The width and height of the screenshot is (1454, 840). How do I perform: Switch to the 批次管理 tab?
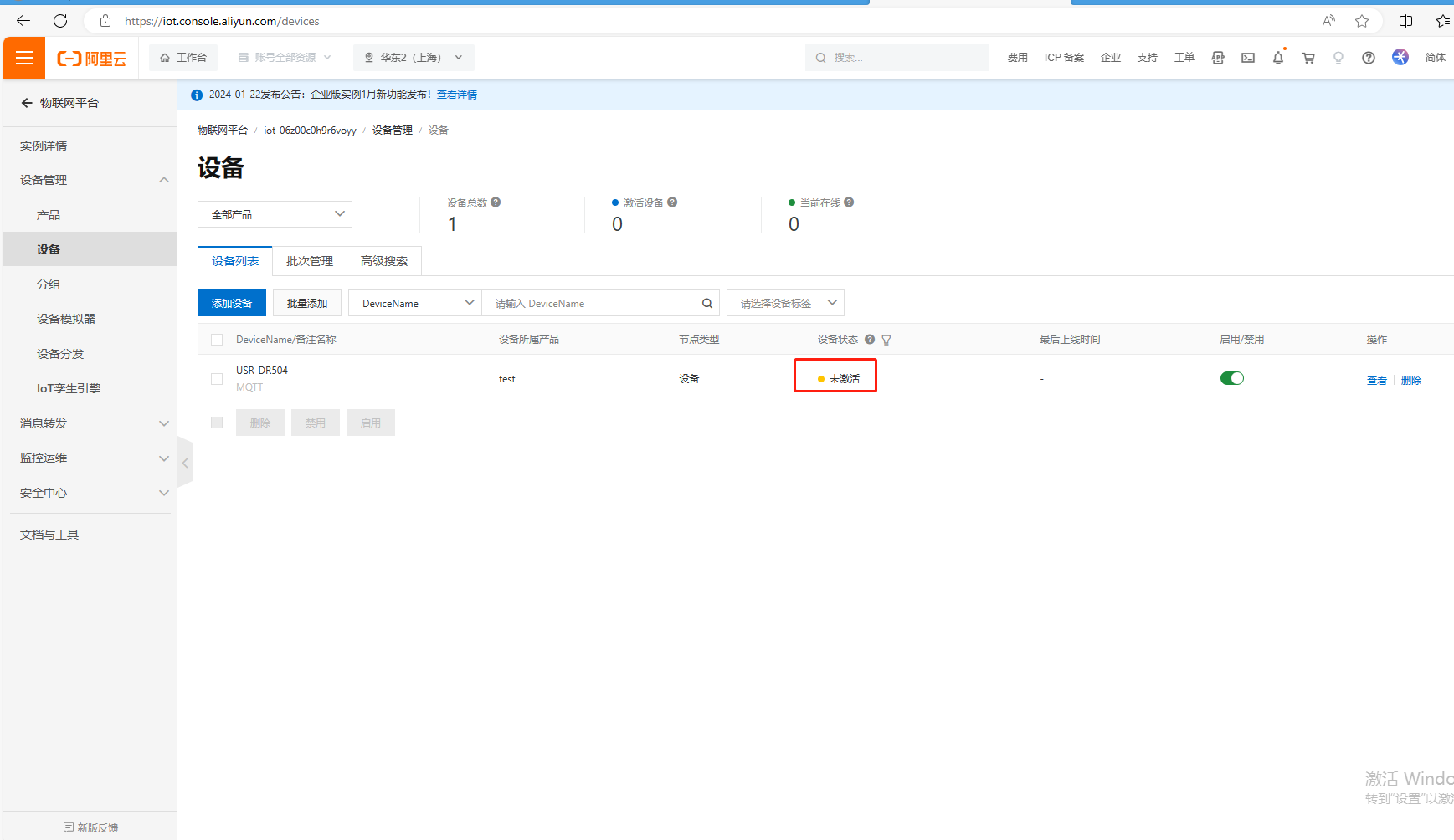pyautogui.click(x=310, y=261)
